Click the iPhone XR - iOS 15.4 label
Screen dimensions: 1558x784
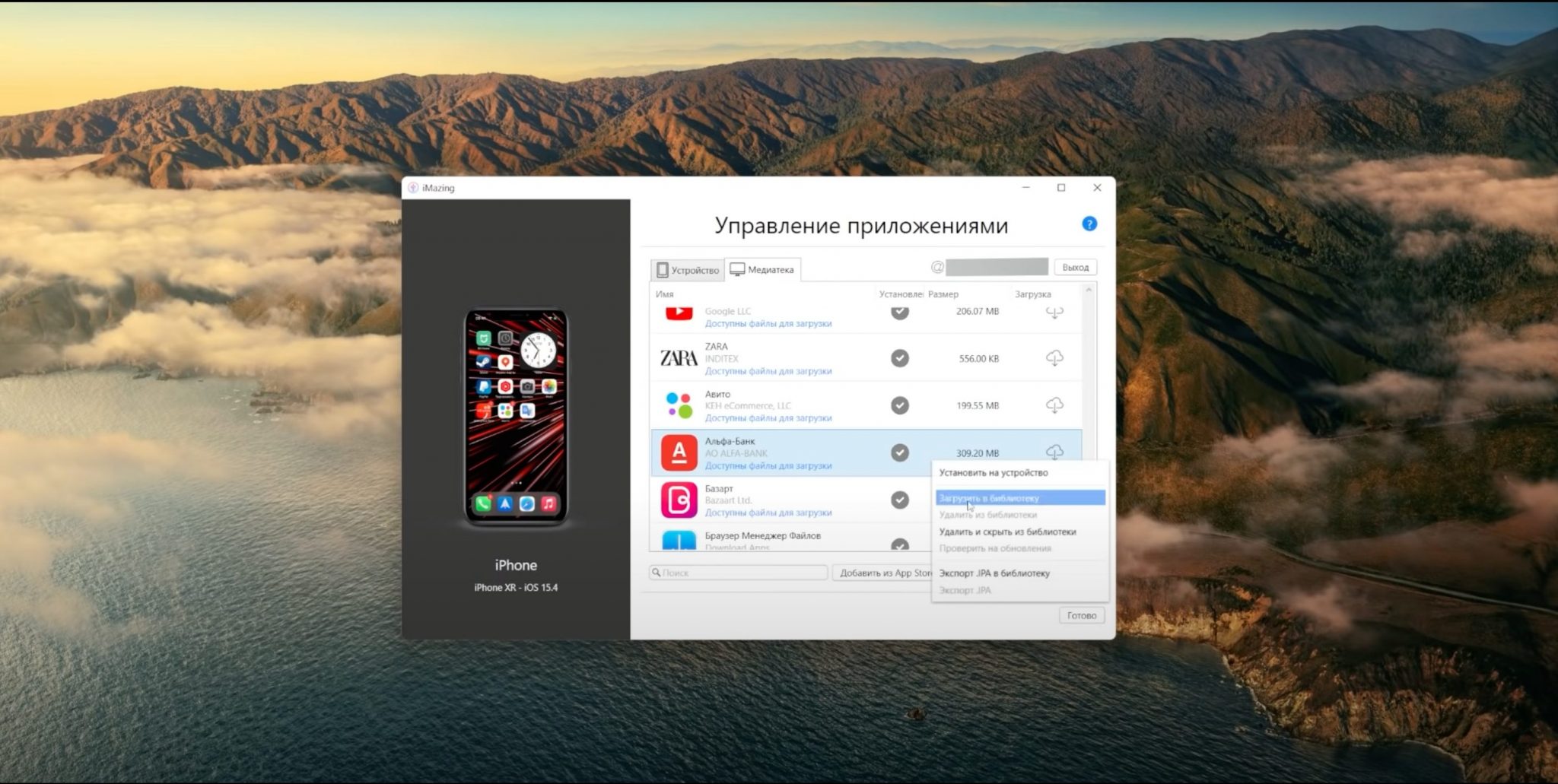[516, 587]
